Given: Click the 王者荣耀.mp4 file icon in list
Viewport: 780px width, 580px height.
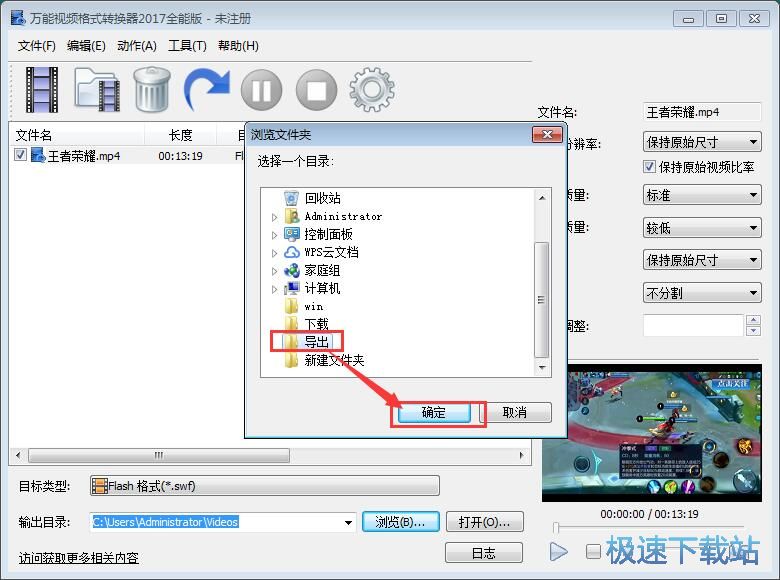Looking at the screenshot, I should 38,155.
